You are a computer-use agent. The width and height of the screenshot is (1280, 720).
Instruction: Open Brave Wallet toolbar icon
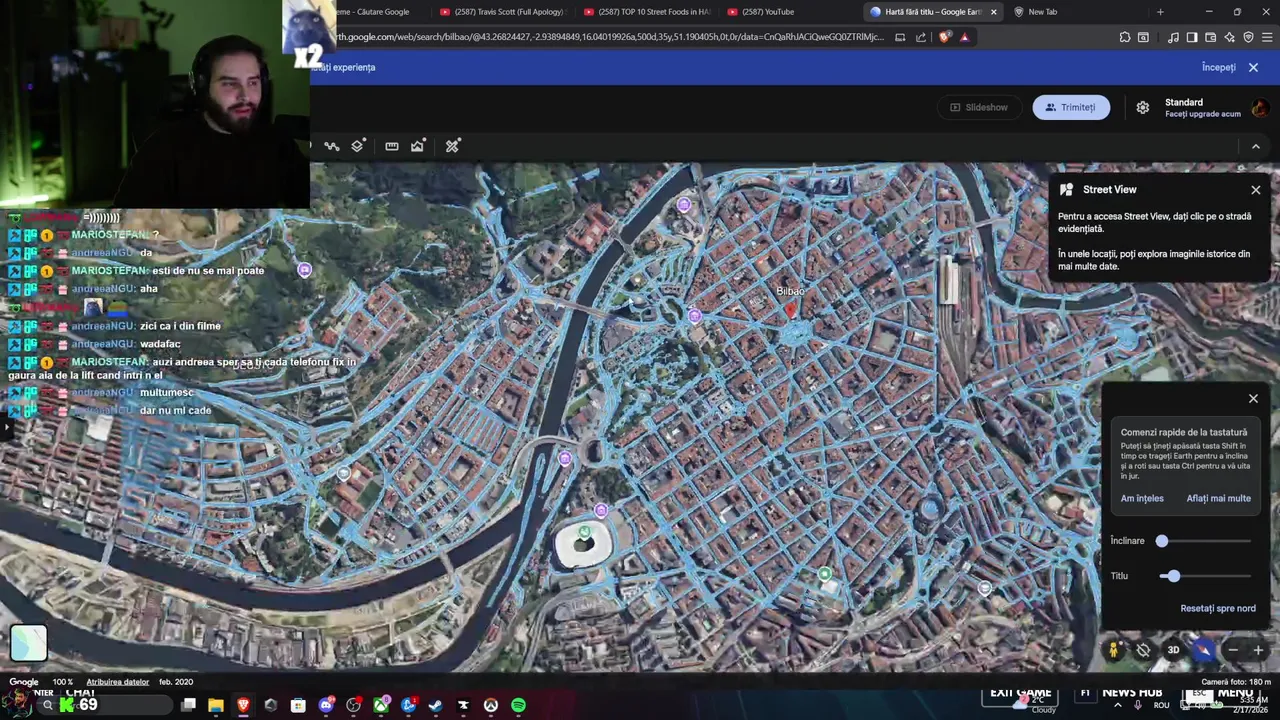[x=1211, y=37]
